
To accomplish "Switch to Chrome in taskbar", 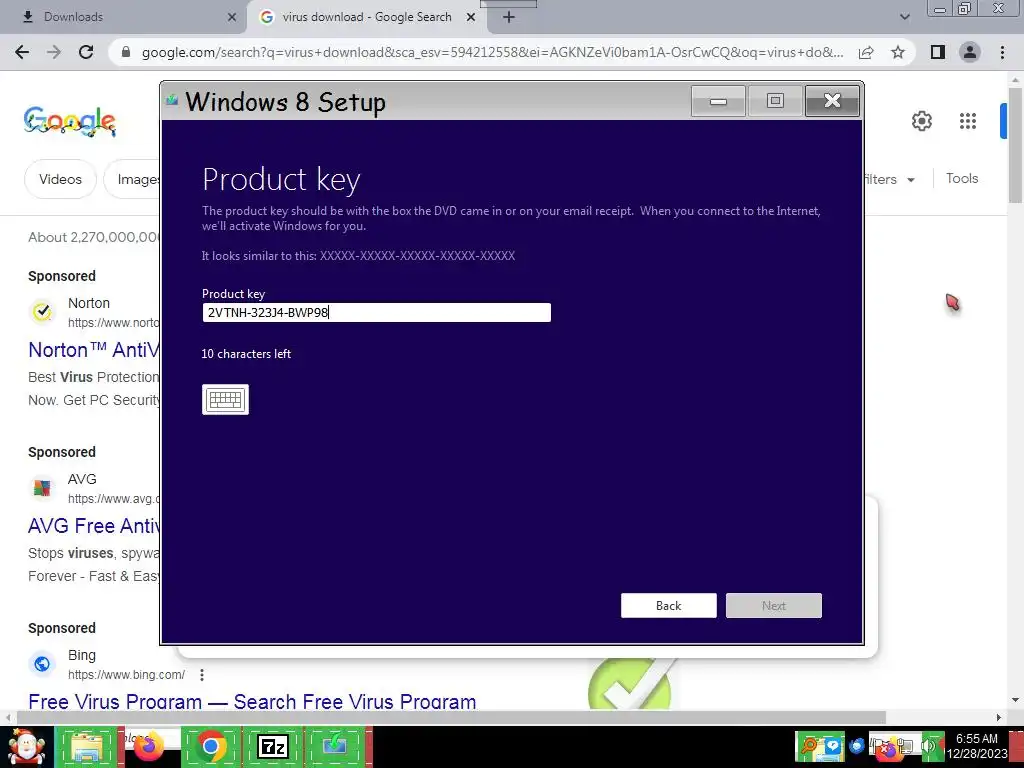I will (x=211, y=746).
